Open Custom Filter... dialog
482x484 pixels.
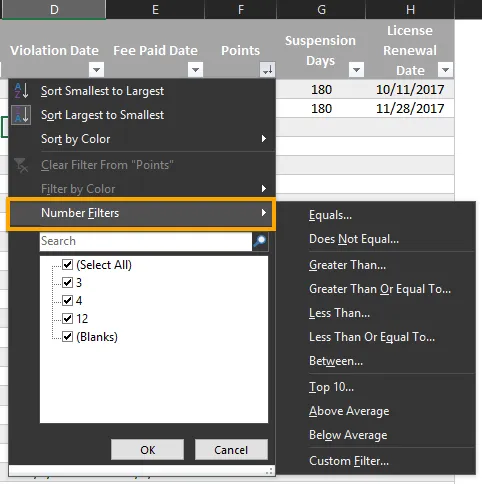pyautogui.click(x=376, y=461)
